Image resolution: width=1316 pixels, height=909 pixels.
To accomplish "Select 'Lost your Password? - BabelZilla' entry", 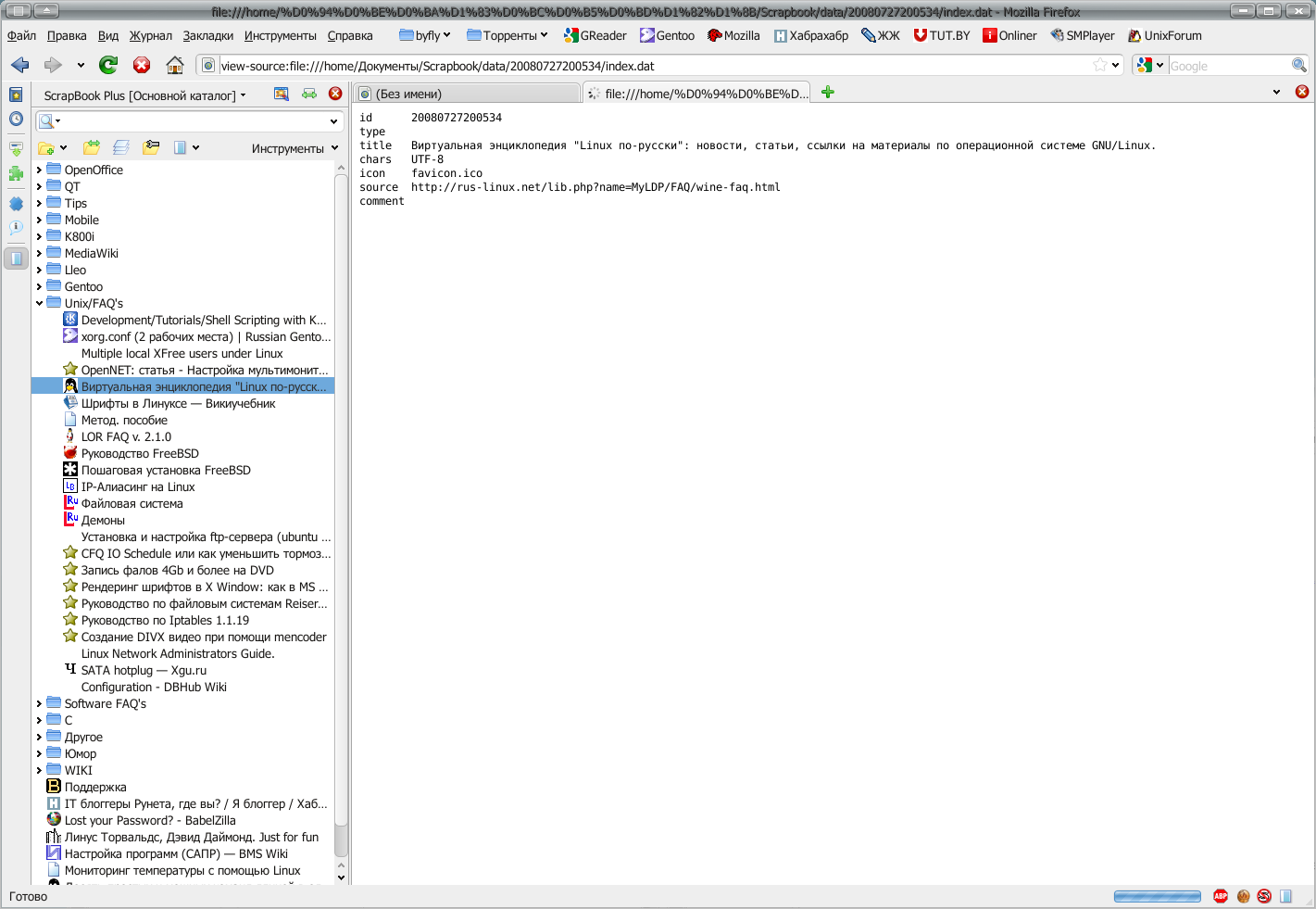I will [x=150, y=820].
